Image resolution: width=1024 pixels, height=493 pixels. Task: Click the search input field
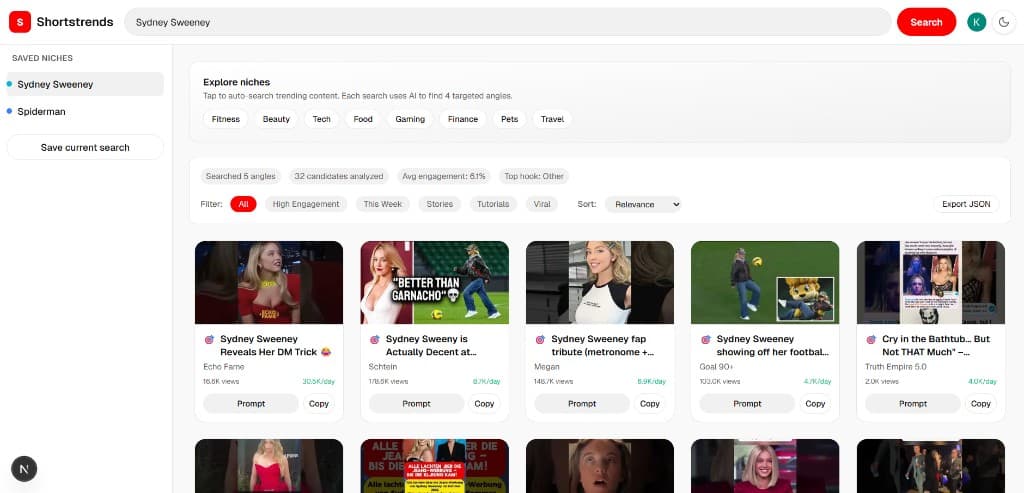[x=507, y=22]
